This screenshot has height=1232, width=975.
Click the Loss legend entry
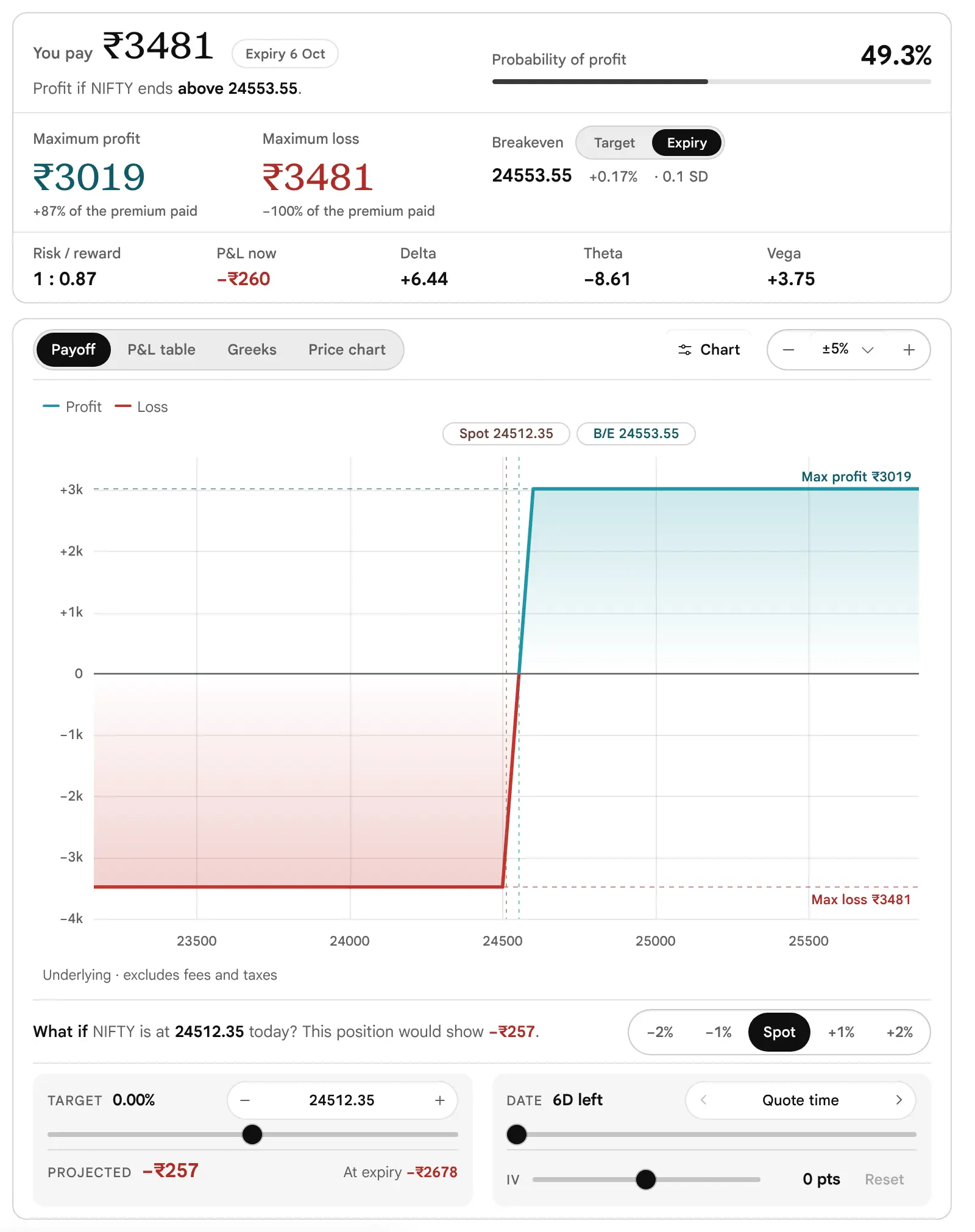click(x=141, y=407)
